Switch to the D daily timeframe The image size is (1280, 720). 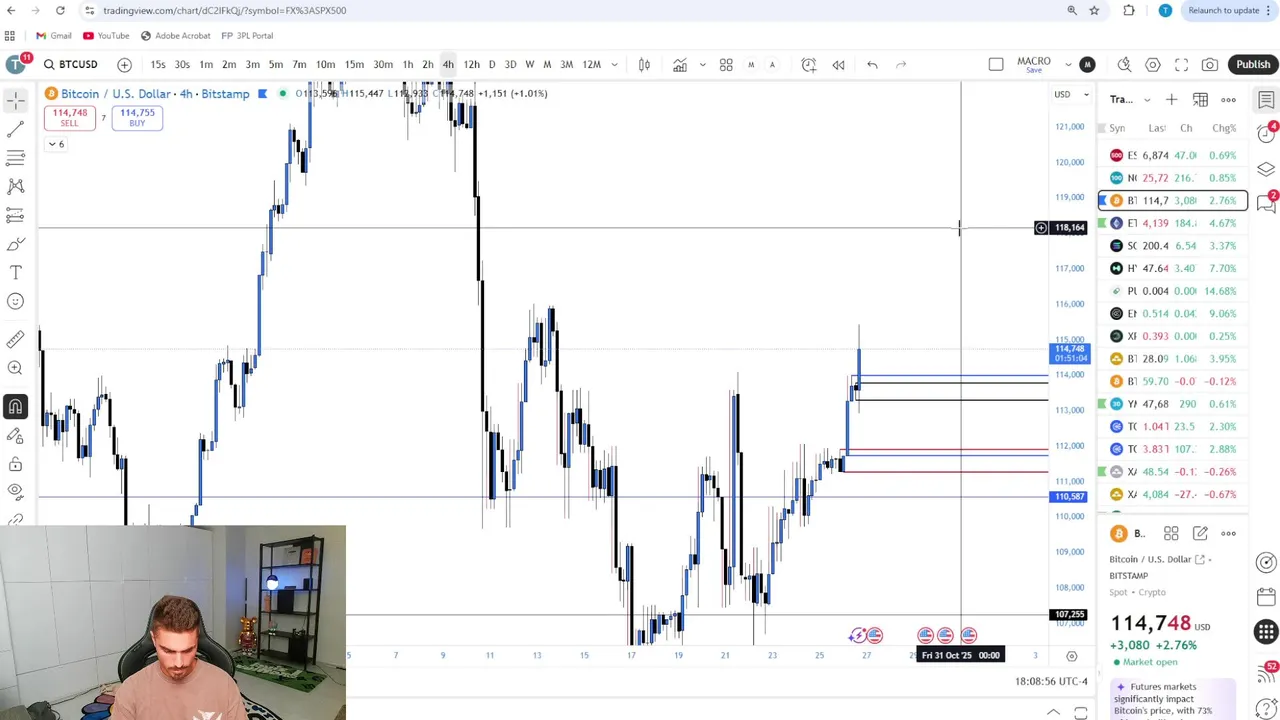[x=492, y=65]
